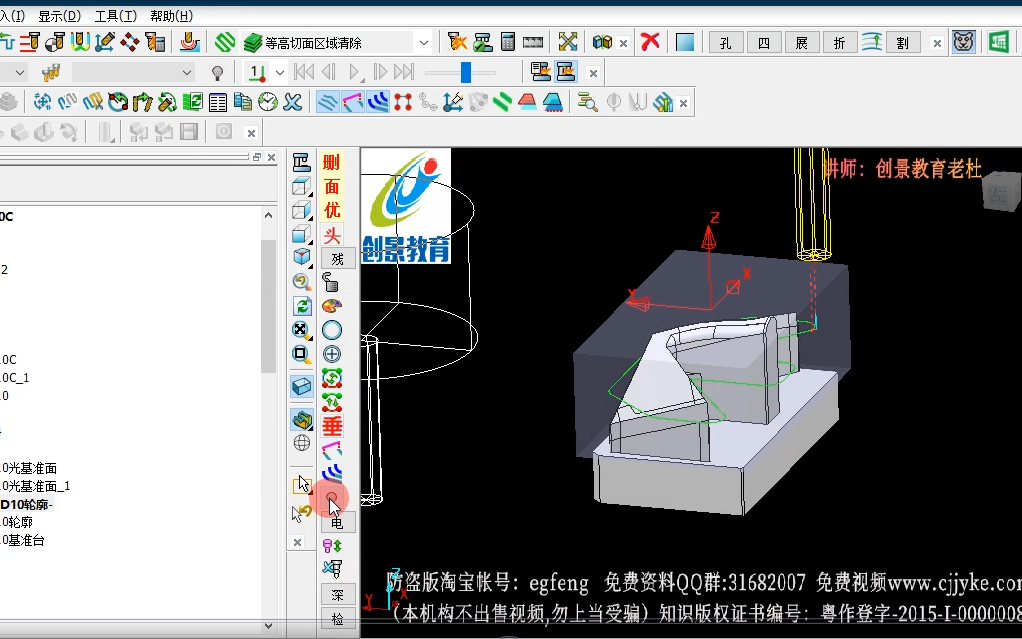Click the view cube in the viewport corner
Screen dimensions: 1022x639
click(x=1001, y=191)
